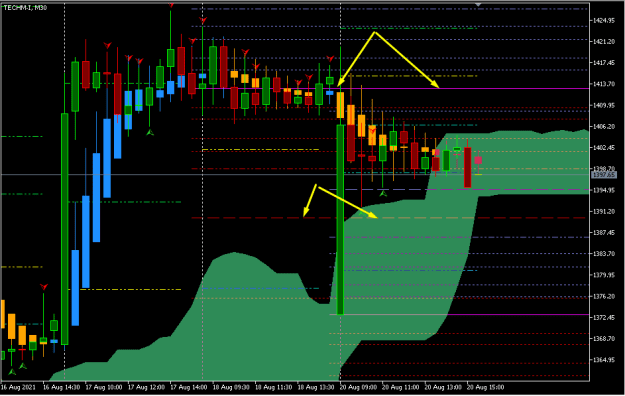Click time axis label 20 Aug 13:00

point(443,387)
